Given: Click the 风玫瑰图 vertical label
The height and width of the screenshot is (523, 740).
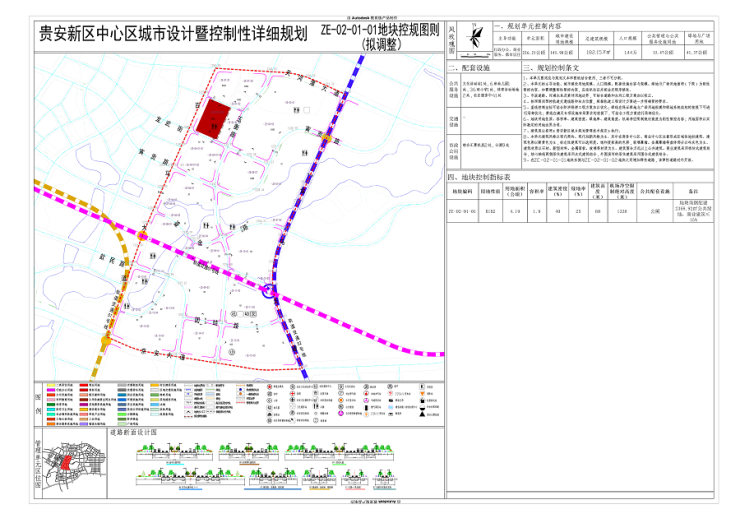Looking at the screenshot, I should tap(452, 40).
